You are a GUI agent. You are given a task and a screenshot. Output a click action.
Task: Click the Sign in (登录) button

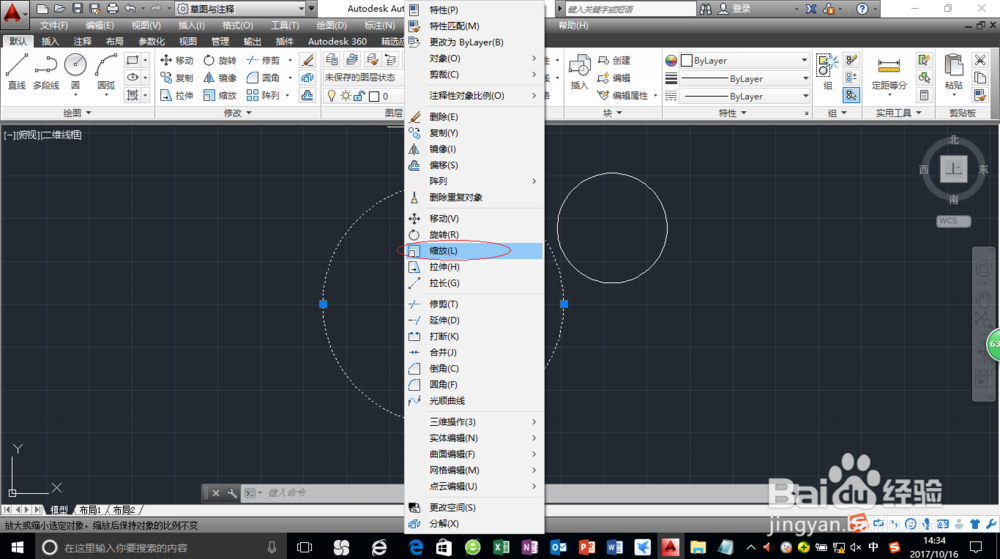pyautogui.click(x=735, y=9)
